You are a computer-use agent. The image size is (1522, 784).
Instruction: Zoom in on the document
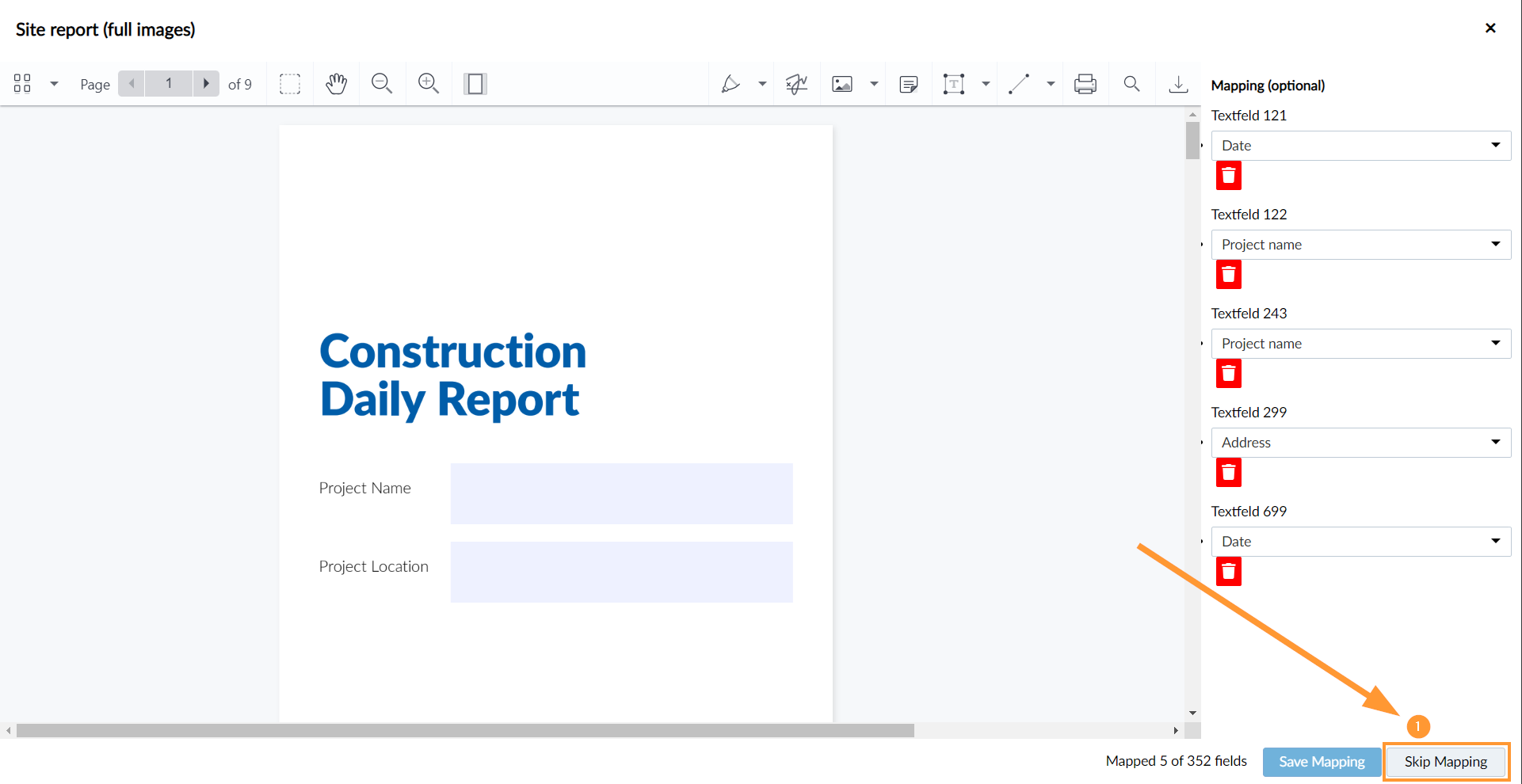428,83
